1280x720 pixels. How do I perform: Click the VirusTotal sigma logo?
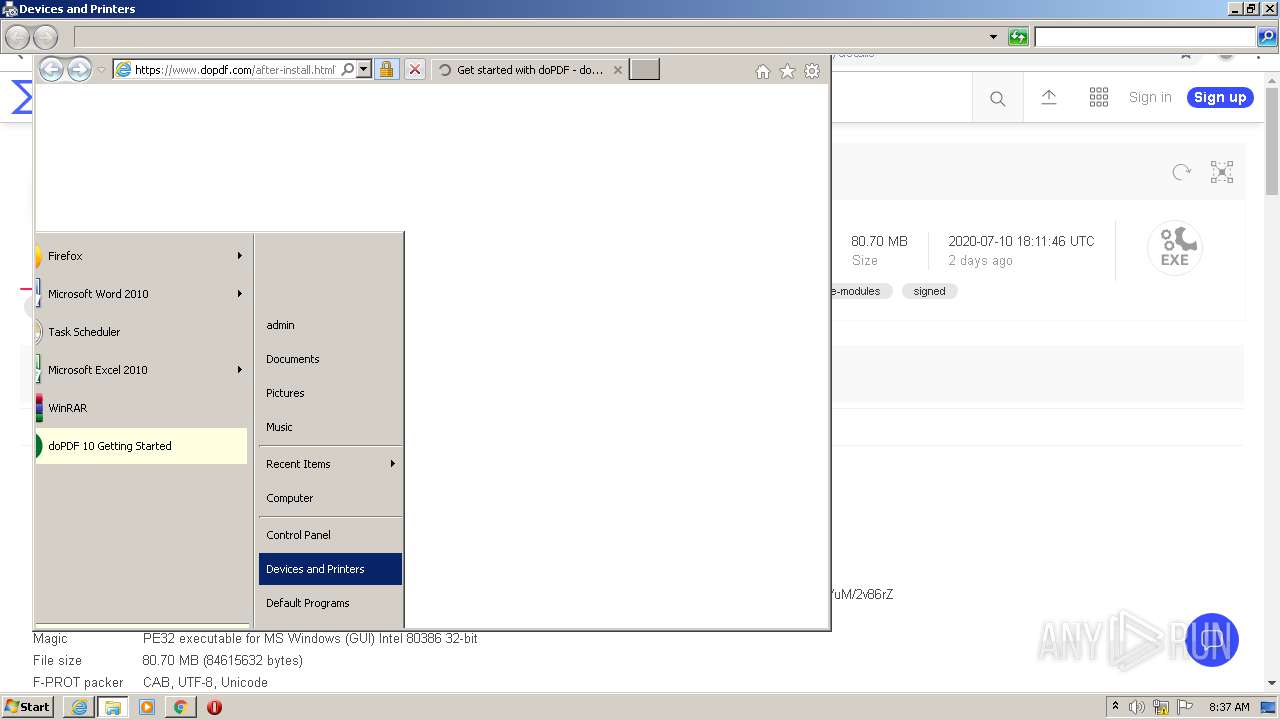[22, 97]
